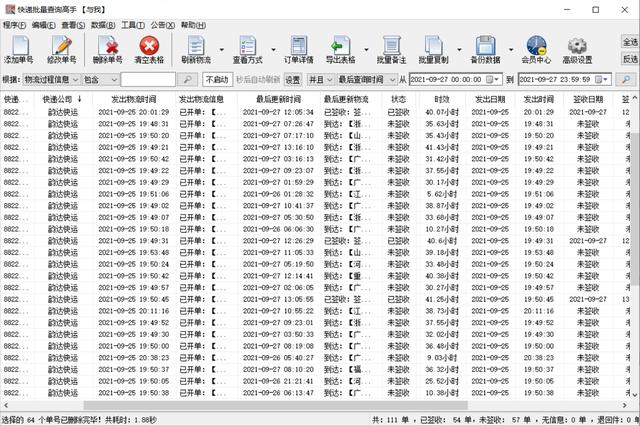Expand dropdown arrow next to 刷新物流
The width and height of the screenshot is (640, 426).
coord(222,50)
